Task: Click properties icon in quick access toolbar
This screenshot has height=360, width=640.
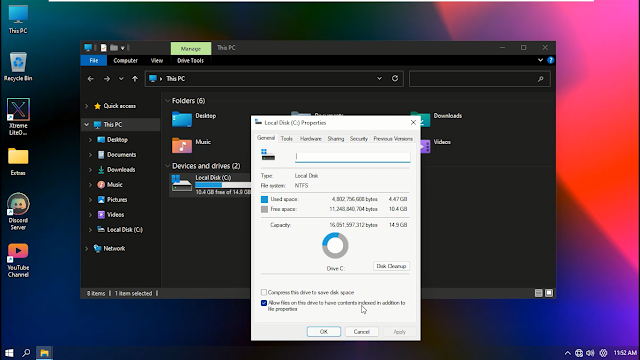Action: point(104,48)
